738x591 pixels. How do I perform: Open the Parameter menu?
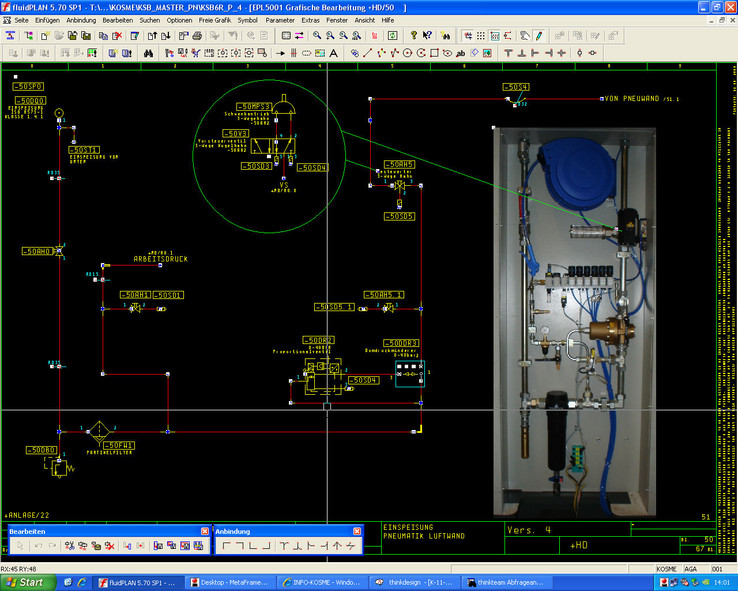(280, 20)
